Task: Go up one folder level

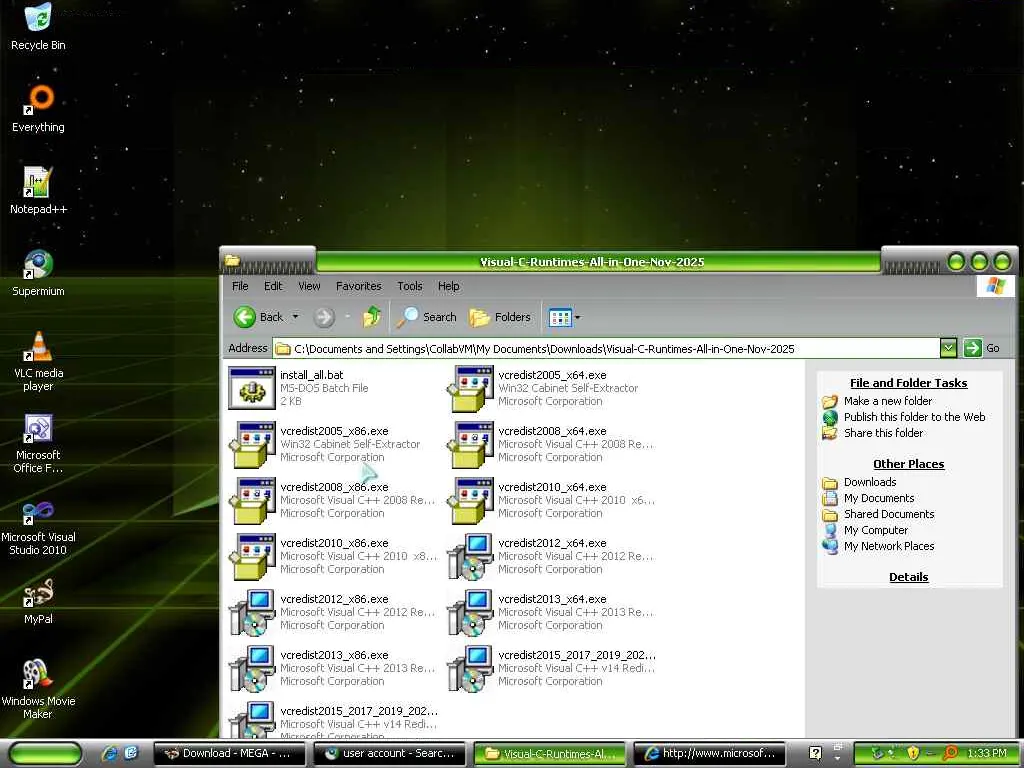Action: click(372, 317)
